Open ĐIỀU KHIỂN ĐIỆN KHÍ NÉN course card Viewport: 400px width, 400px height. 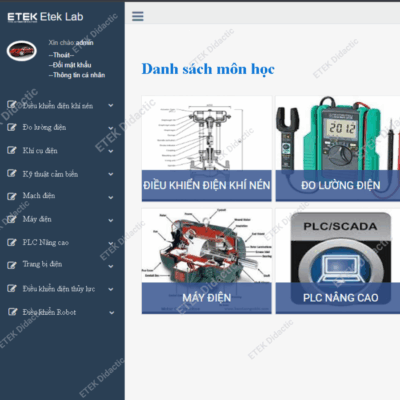207,149
